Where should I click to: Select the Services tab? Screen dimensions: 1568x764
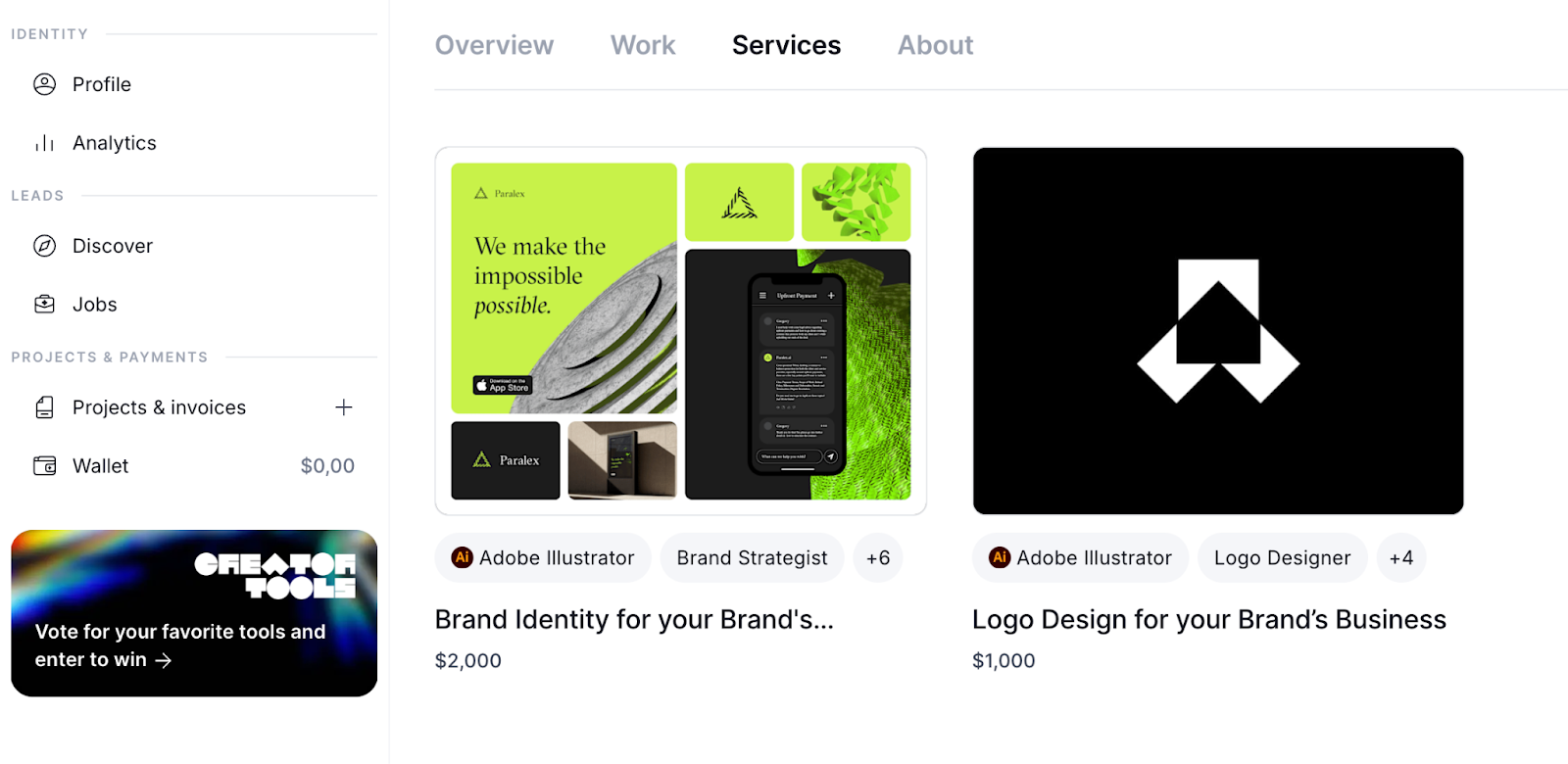point(786,45)
